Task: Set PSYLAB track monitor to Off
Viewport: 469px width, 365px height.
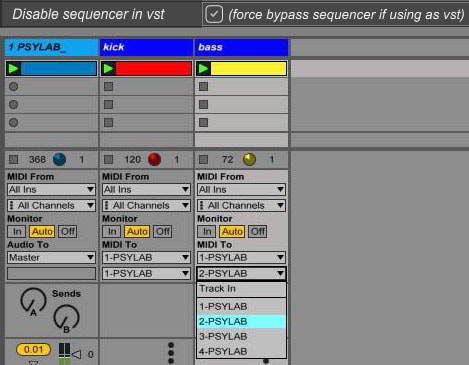Action: click(x=68, y=231)
